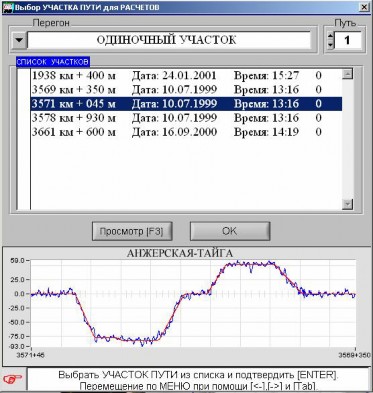This screenshot has width=373, height=393.
Task: Click the 3571+46 axis label
Action: tap(30, 355)
